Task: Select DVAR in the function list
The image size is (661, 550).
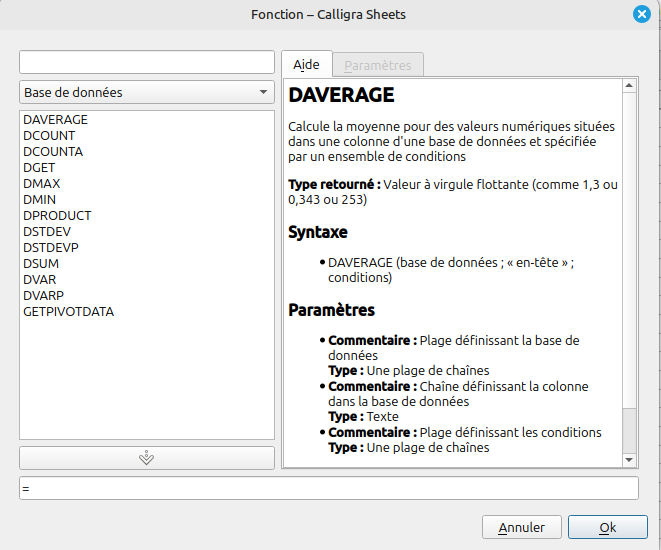Action: coord(147,280)
